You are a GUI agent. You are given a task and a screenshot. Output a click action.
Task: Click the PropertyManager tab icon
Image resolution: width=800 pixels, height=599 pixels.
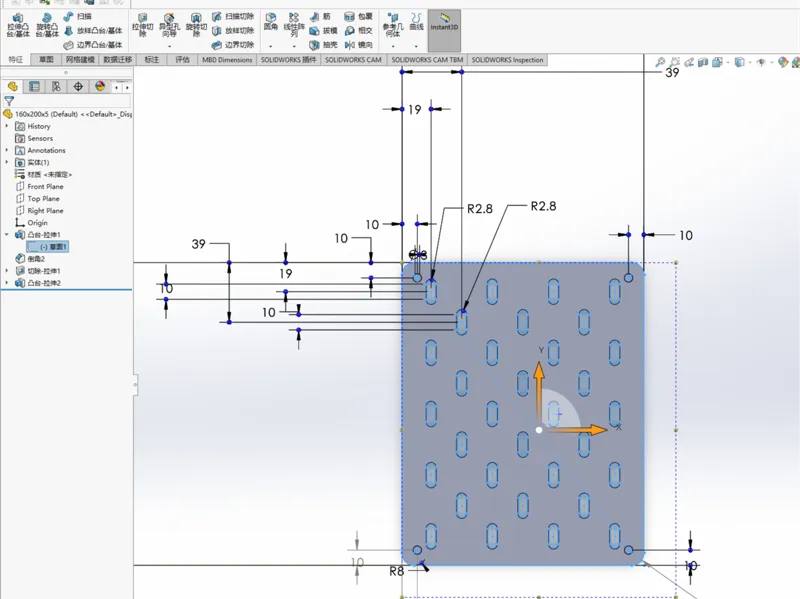[34, 86]
